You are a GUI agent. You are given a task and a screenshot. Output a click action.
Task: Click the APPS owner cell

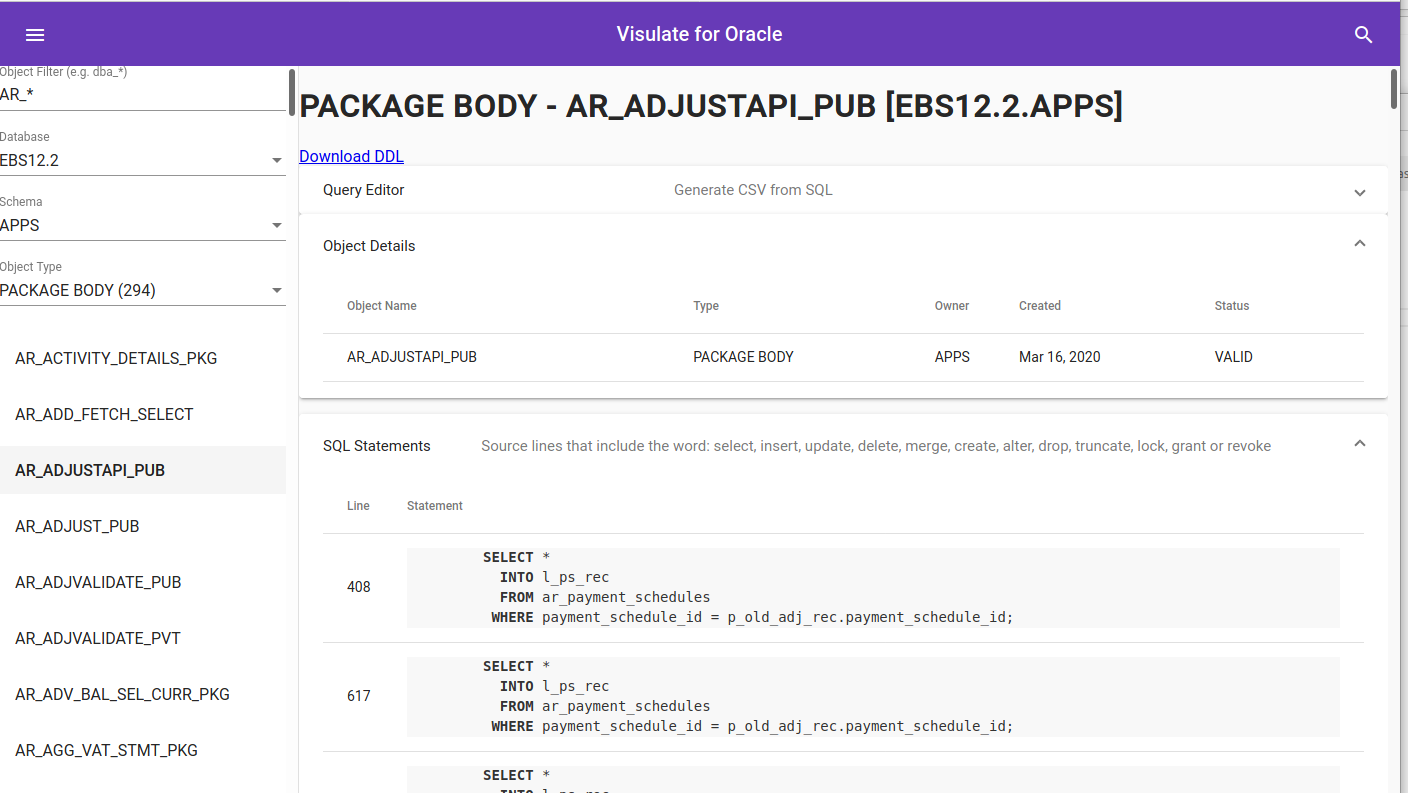(x=952, y=357)
